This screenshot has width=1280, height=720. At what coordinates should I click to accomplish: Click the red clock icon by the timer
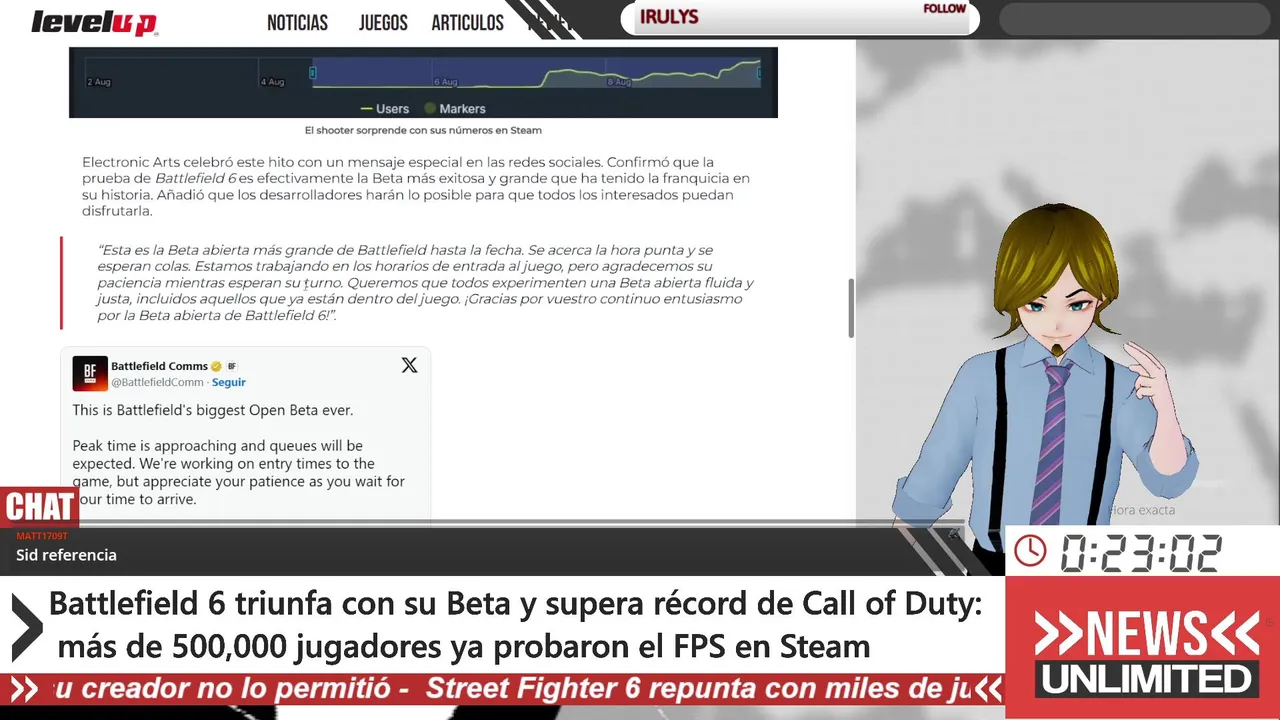coord(1030,551)
